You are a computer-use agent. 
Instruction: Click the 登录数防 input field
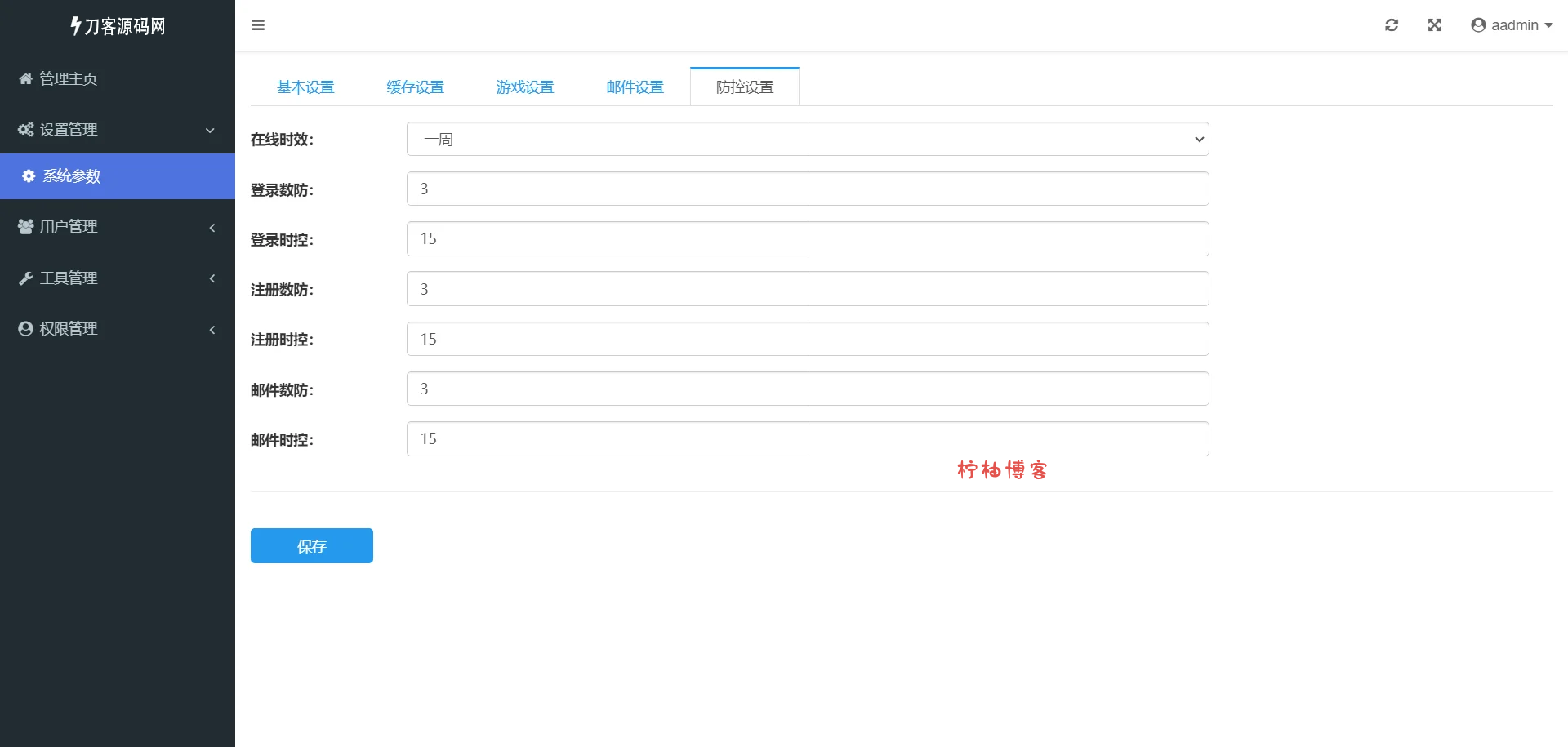pos(807,189)
